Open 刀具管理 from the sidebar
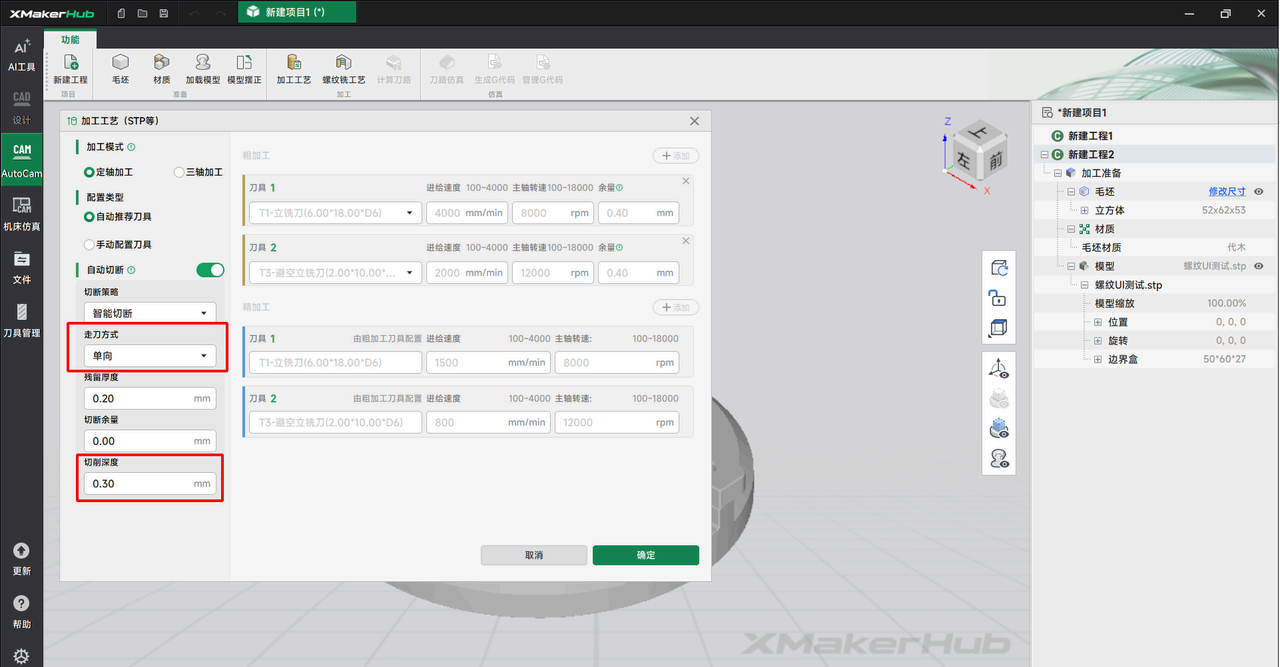The width and height of the screenshot is (1280, 667). 21,320
